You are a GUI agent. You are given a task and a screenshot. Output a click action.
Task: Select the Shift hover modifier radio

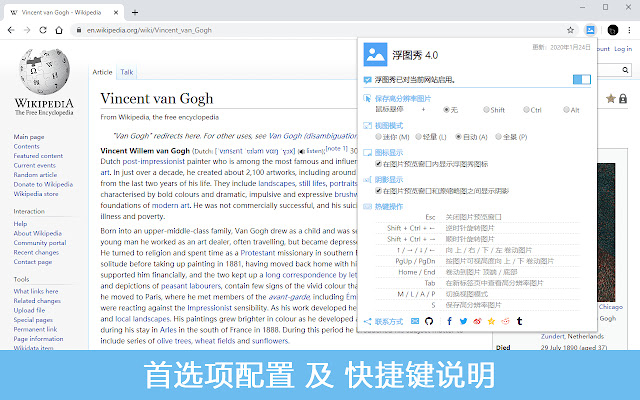tap(486, 110)
